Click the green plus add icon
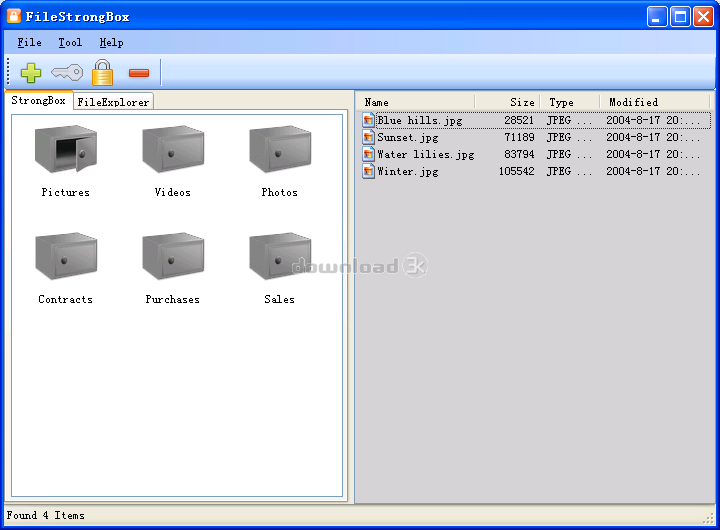The height and width of the screenshot is (530, 720). (31, 72)
